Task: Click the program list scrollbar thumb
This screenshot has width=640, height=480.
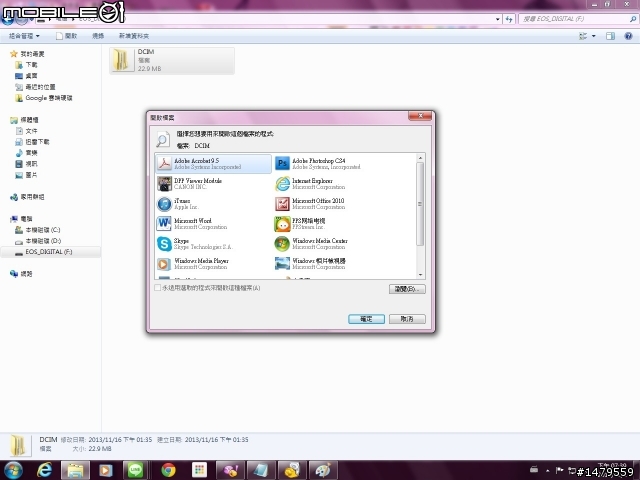Action: click(x=420, y=204)
